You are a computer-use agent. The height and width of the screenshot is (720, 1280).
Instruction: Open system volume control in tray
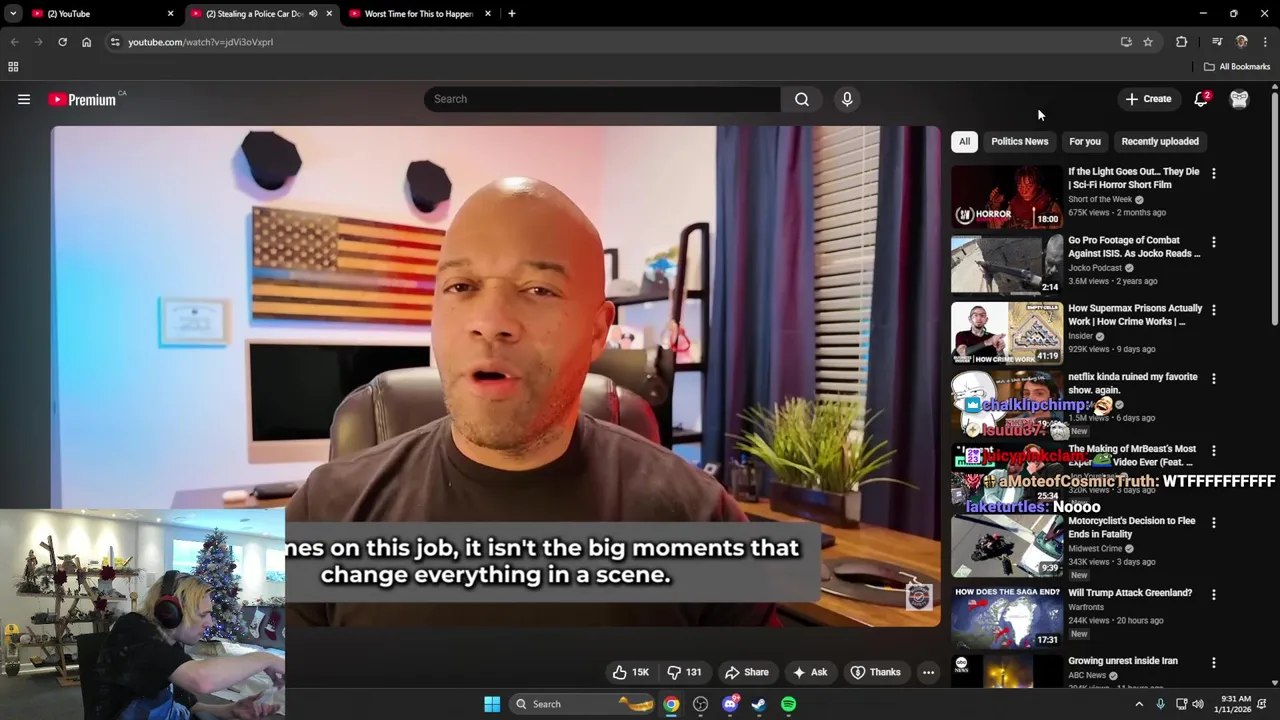point(1198,704)
